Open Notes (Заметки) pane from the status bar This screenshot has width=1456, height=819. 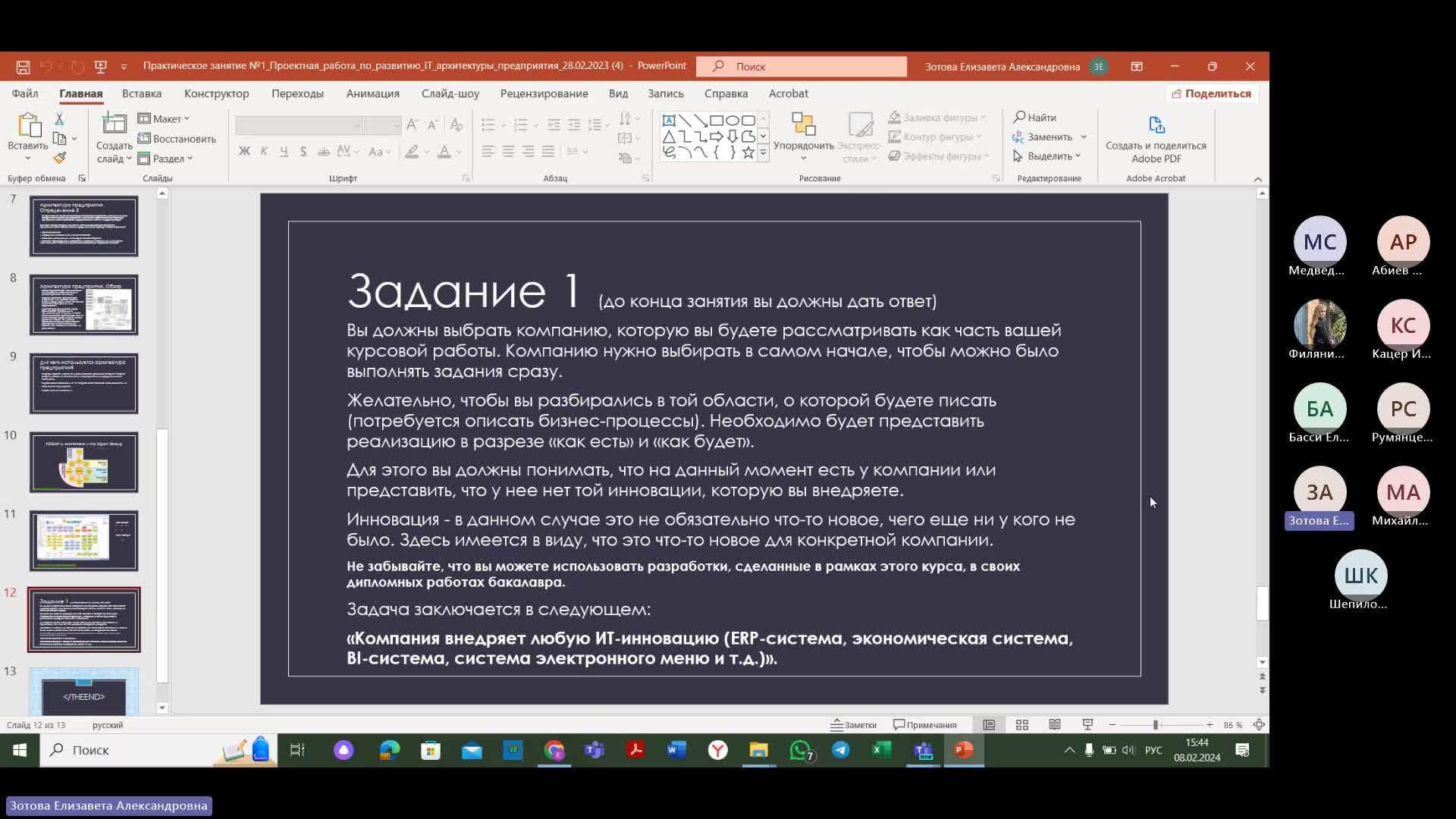coord(854,725)
